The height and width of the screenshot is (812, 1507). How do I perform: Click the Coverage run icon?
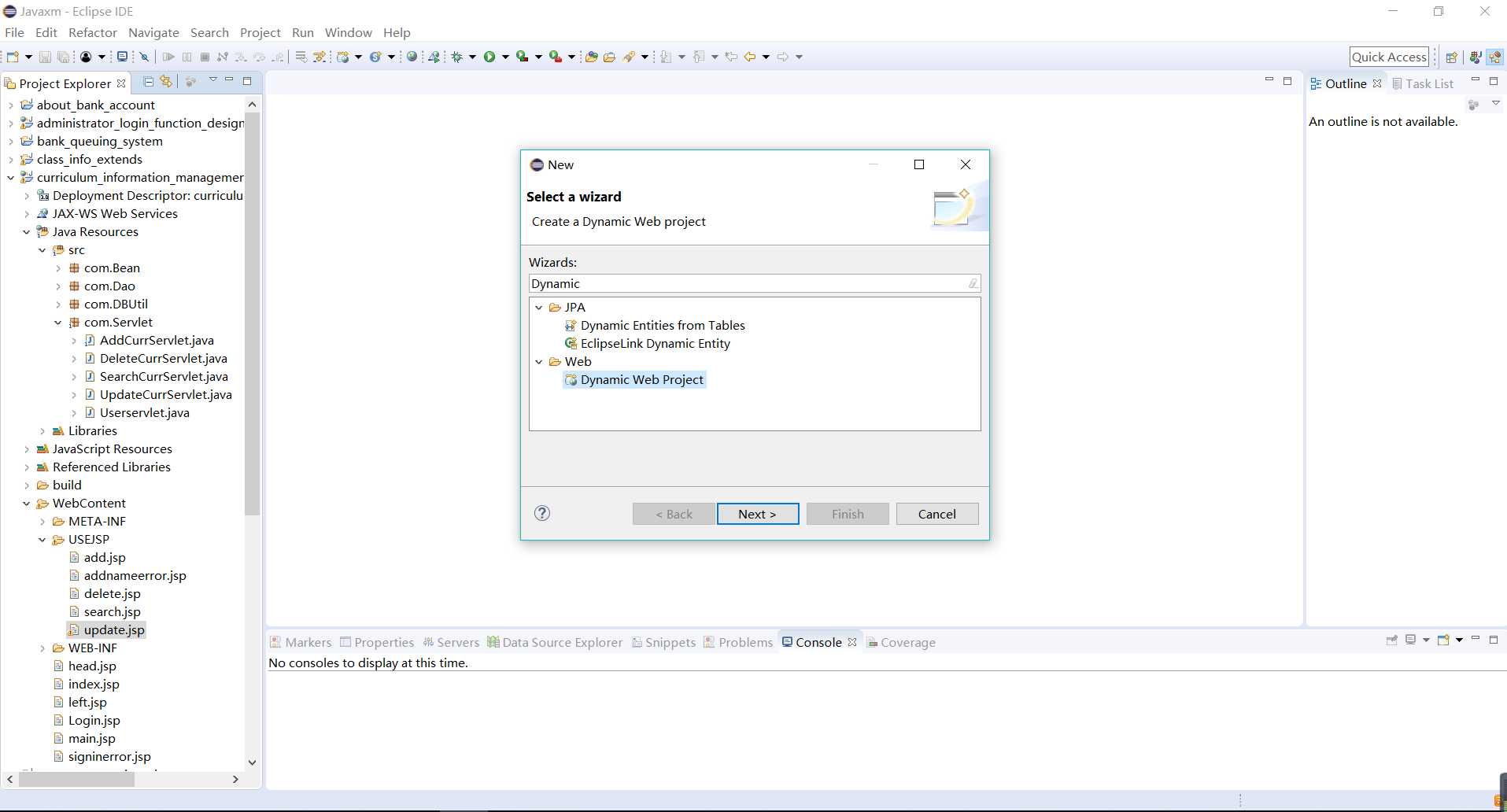coord(522,57)
